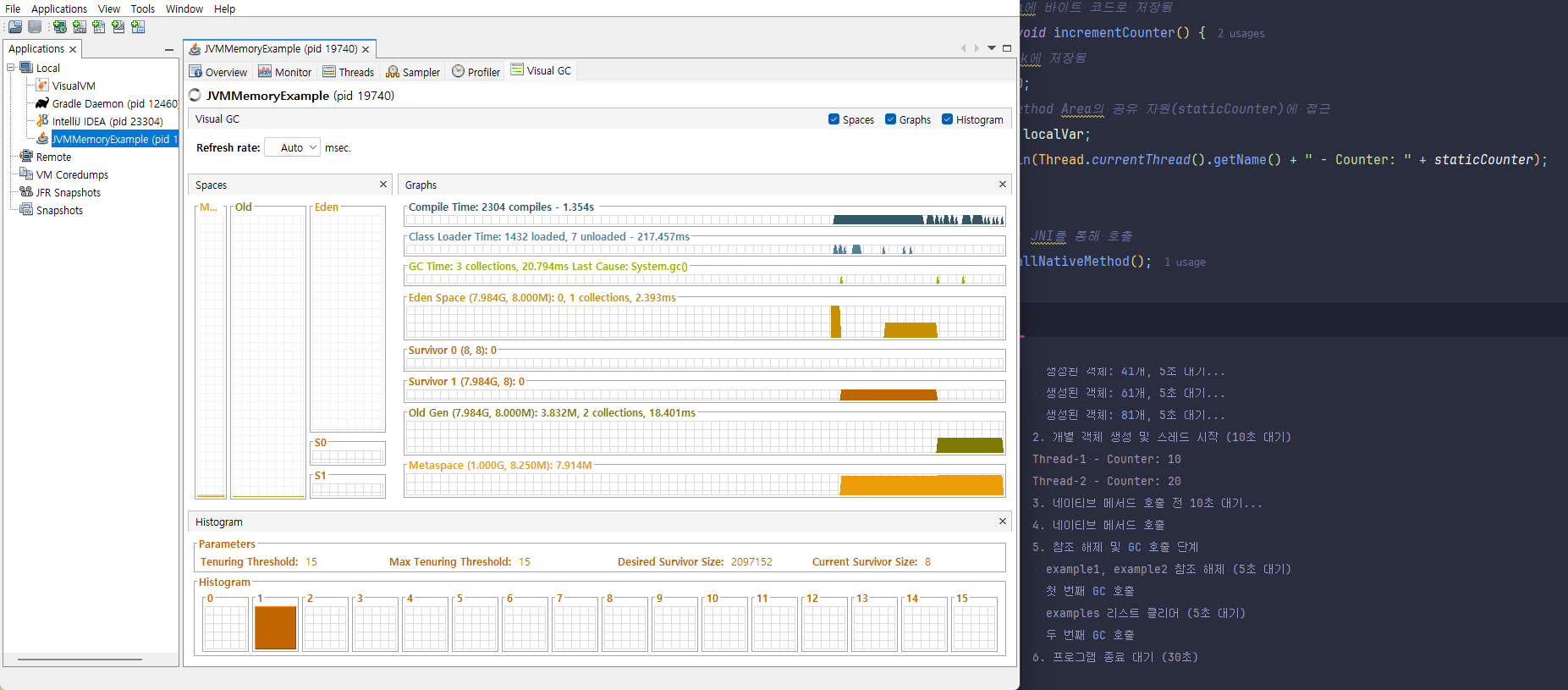The width and height of the screenshot is (1568, 690).
Task: Switch to the Sampler tab
Action: pyautogui.click(x=413, y=72)
